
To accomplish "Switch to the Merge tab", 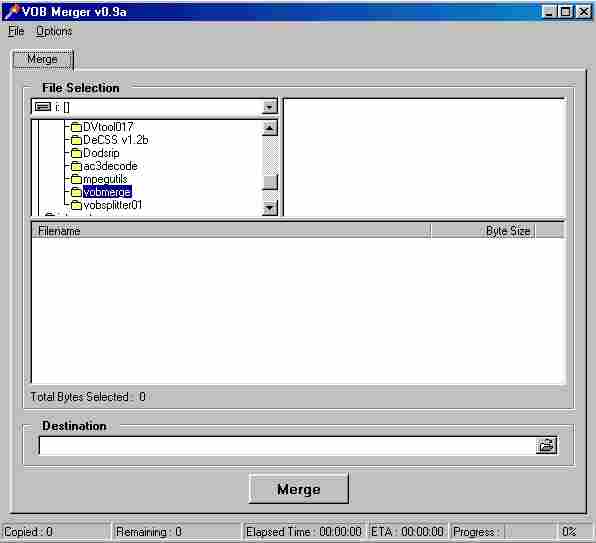I will click(x=43, y=59).
